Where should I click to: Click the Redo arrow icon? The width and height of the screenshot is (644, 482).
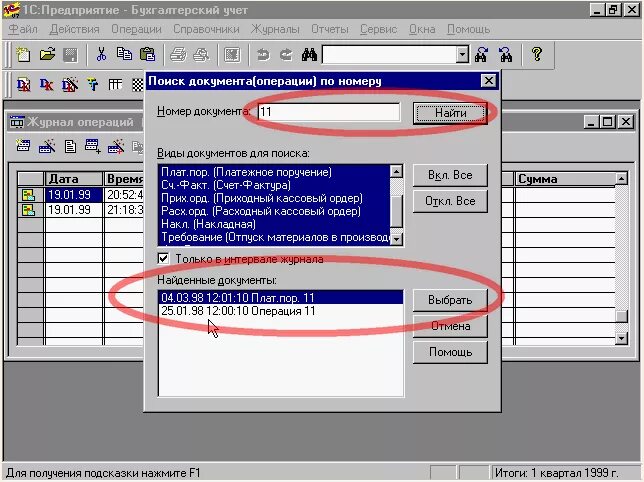pyautogui.click(x=286, y=54)
